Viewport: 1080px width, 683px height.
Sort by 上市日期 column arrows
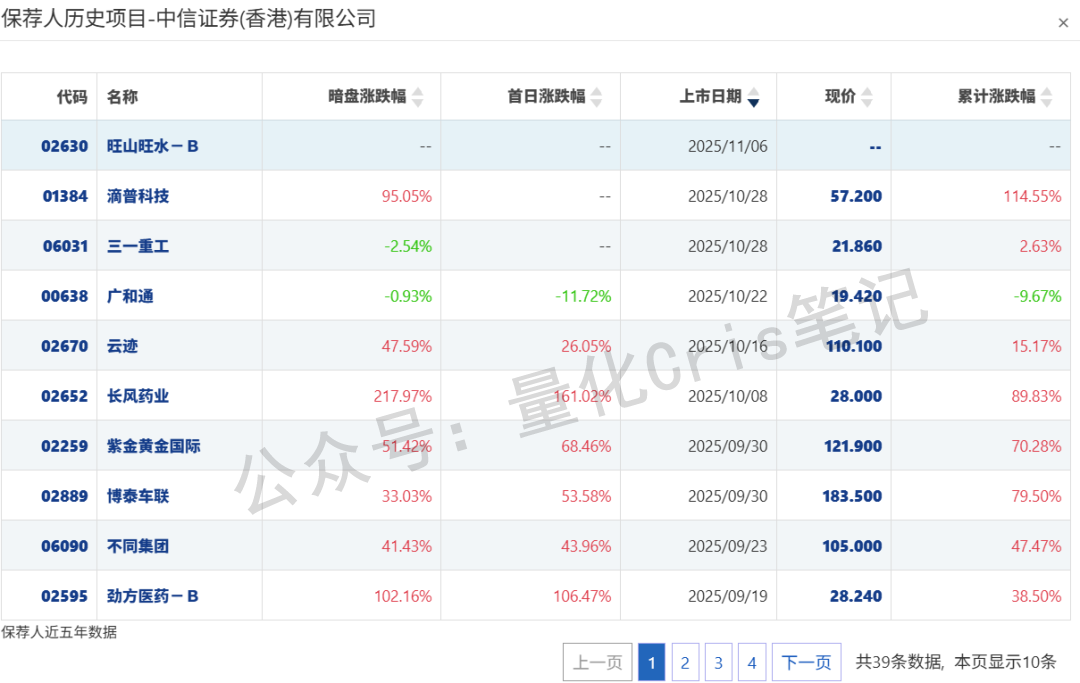coord(754,97)
